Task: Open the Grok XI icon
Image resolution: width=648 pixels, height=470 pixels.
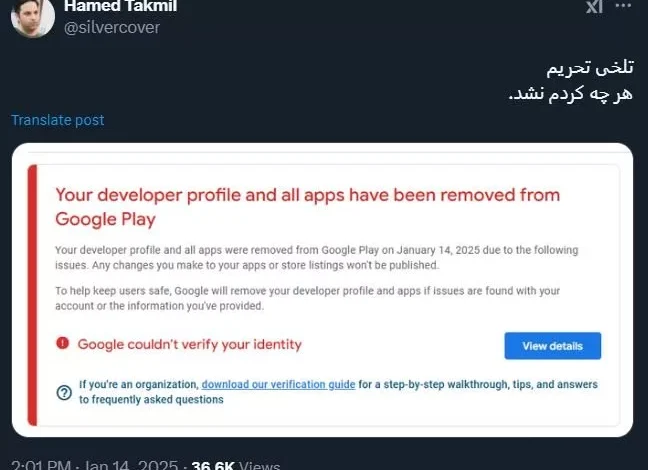Action: pos(593,7)
